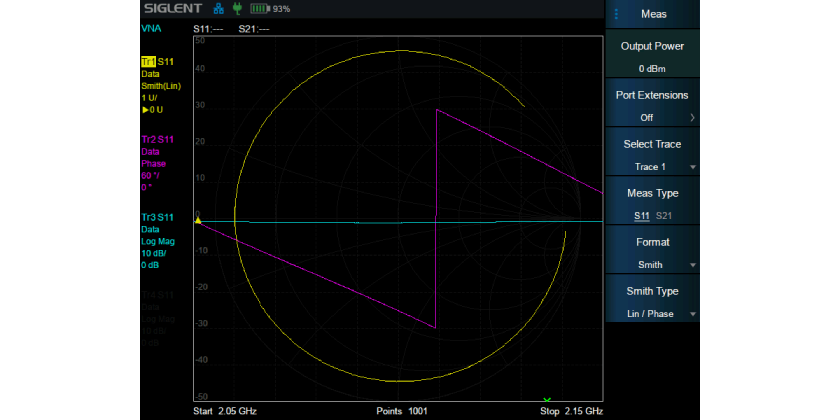Choose S11 under Meas Type
This screenshot has width=840, height=420.
(641, 217)
